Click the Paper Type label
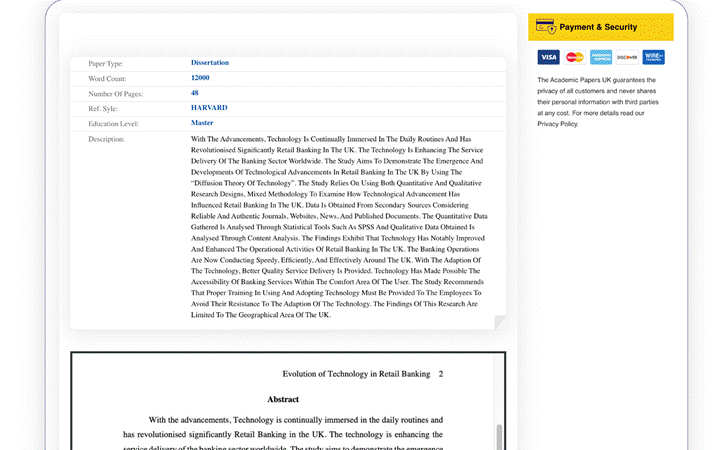714x450 pixels. pos(106,64)
